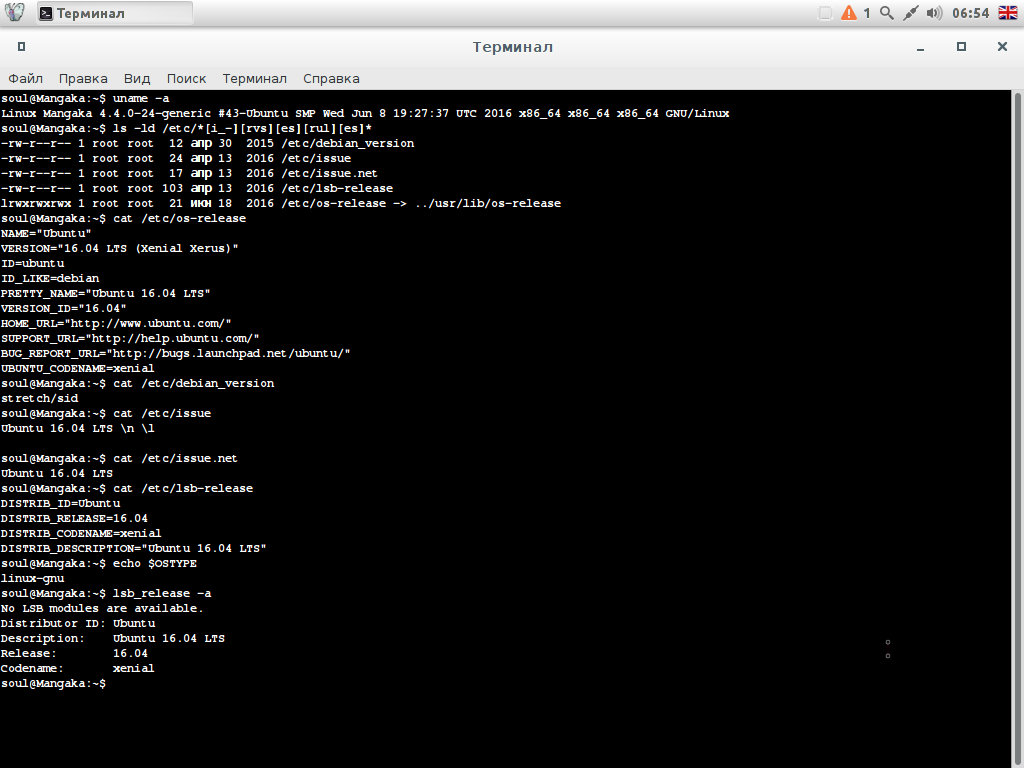Click the last empty soul@Mangaka prompt

[x=53, y=684]
